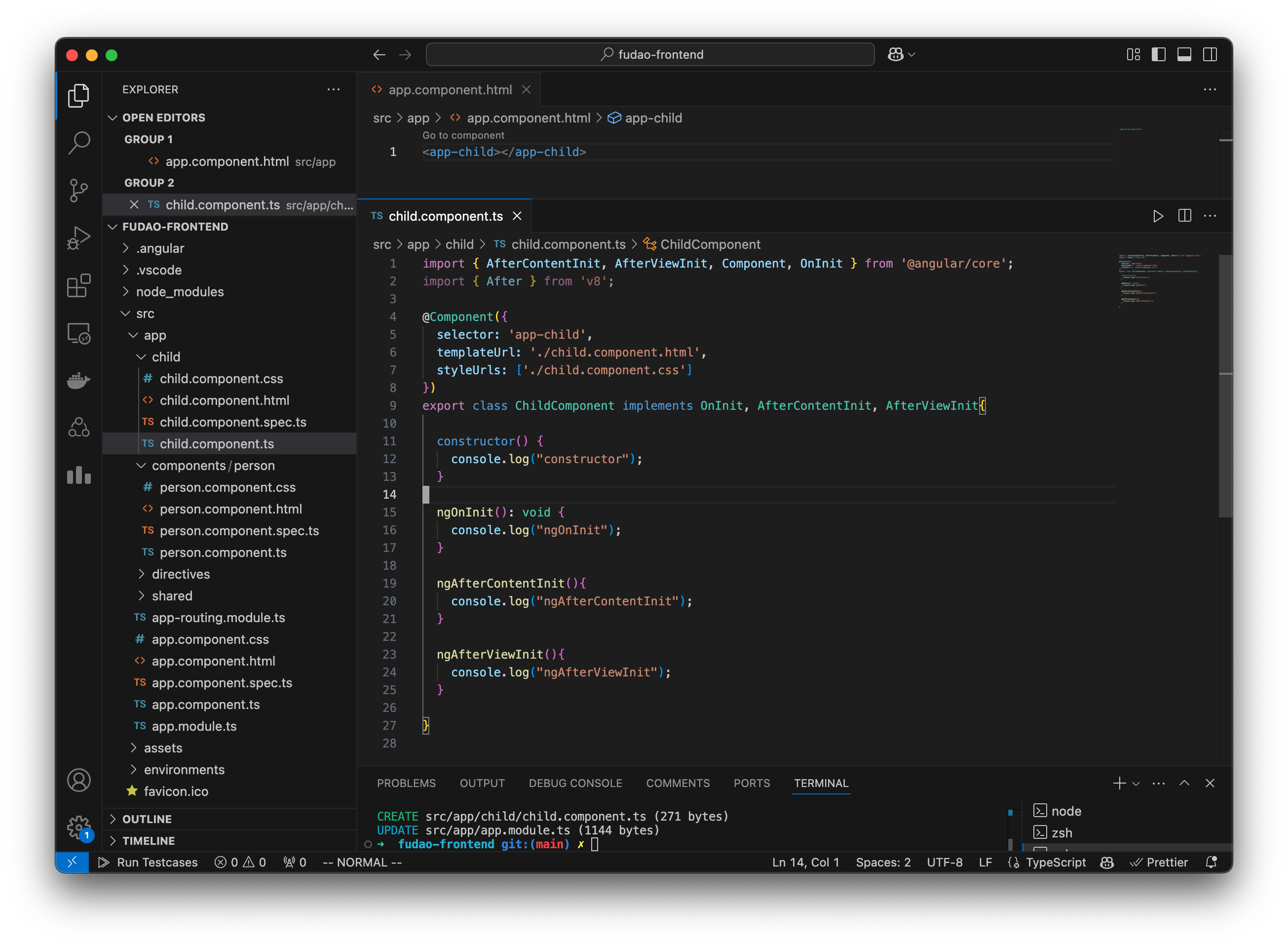Open the Remote Explorer
Screen dimensions: 1288x946
(79, 334)
